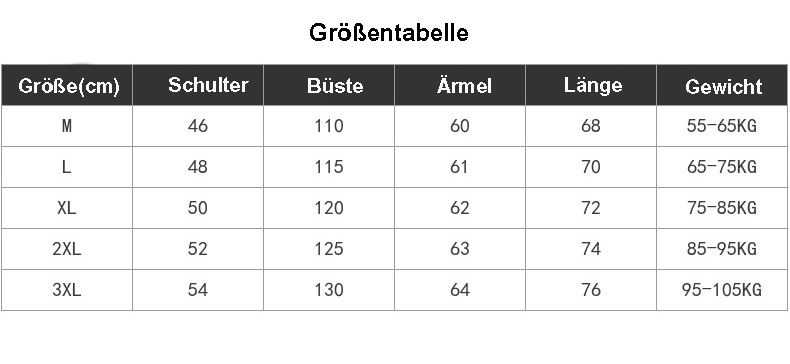This screenshot has width=790, height=364.
Task: Click the XL size row label
Action: coord(67,208)
